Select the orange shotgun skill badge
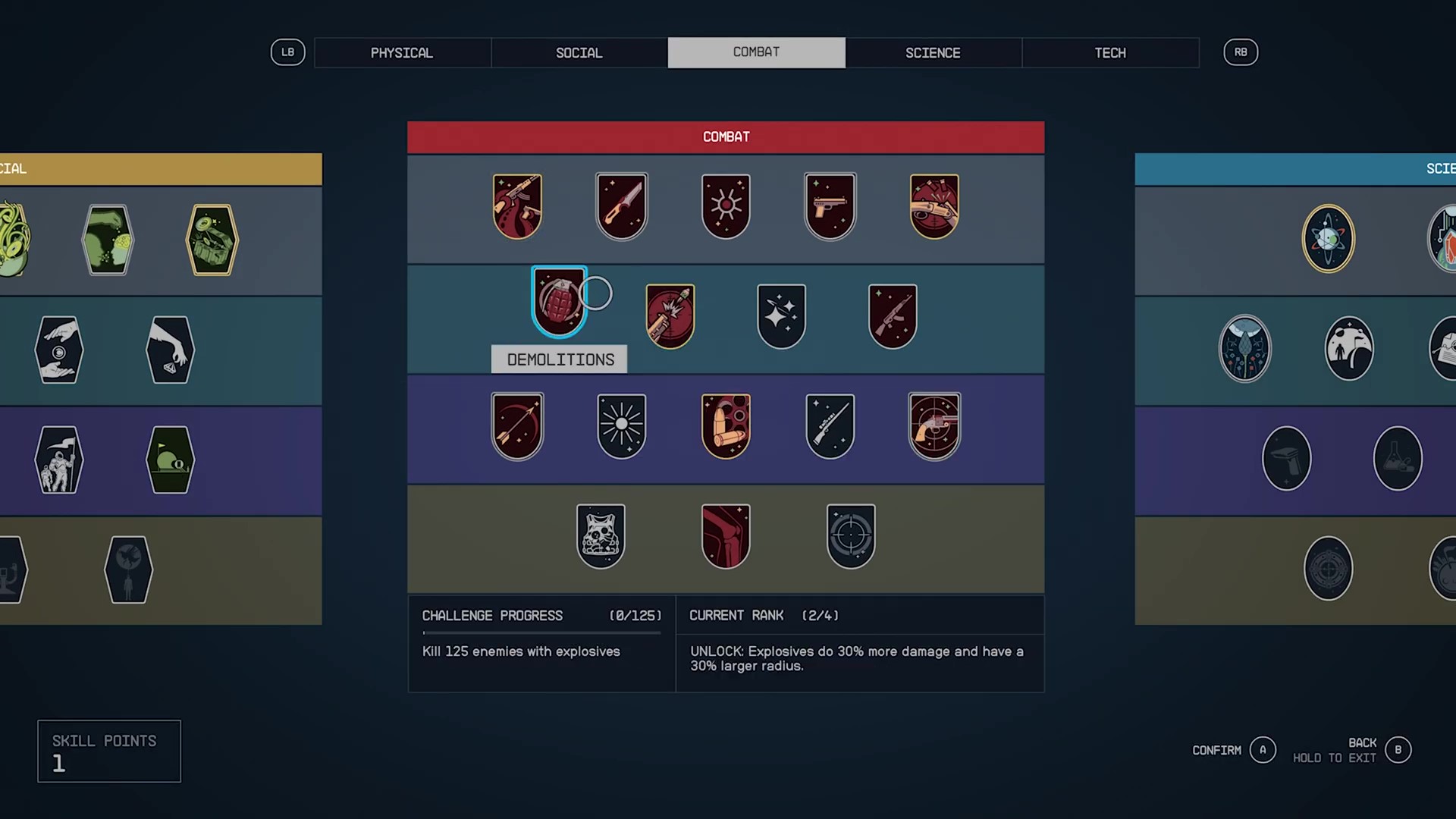Viewport: 1456px width, 819px height. pos(934,206)
